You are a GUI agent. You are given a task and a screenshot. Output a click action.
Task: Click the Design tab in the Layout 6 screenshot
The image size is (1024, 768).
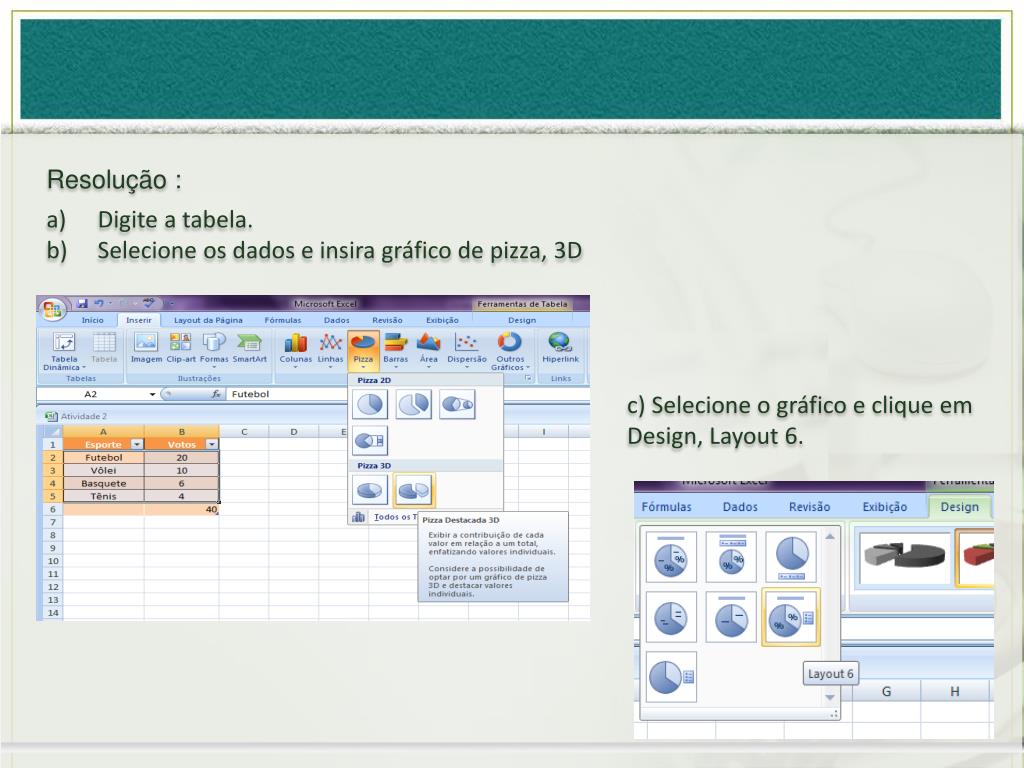click(x=959, y=507)
